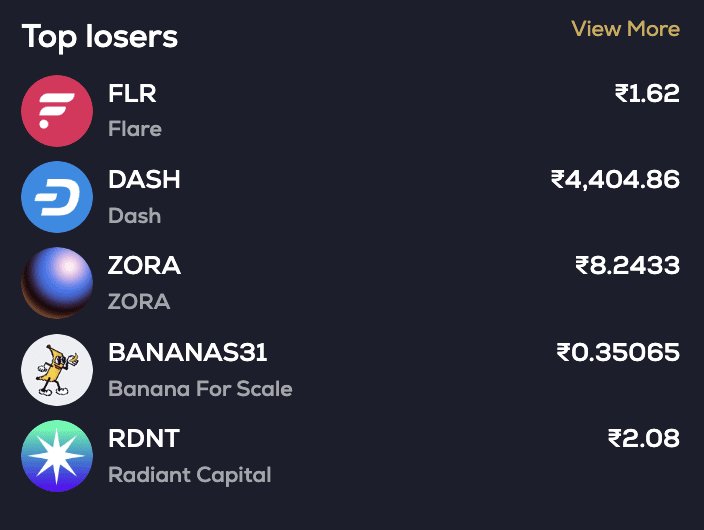
Task: Open the View More link
Action: 625,29
